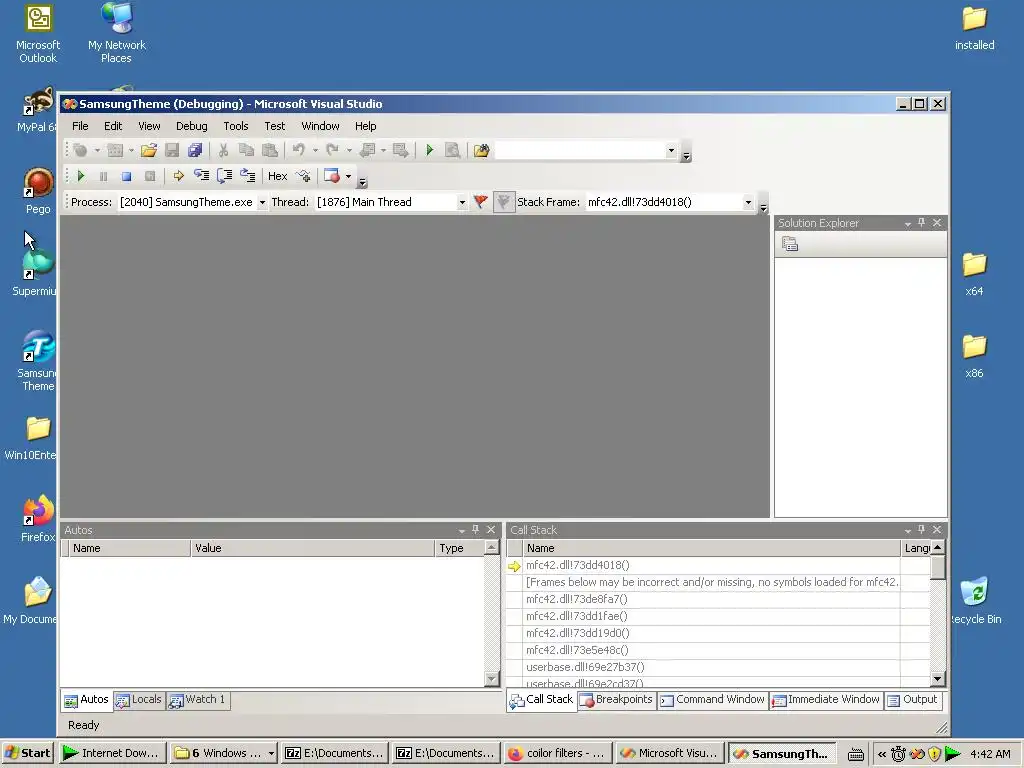Click the New Project icon

[x=80, y=150]
